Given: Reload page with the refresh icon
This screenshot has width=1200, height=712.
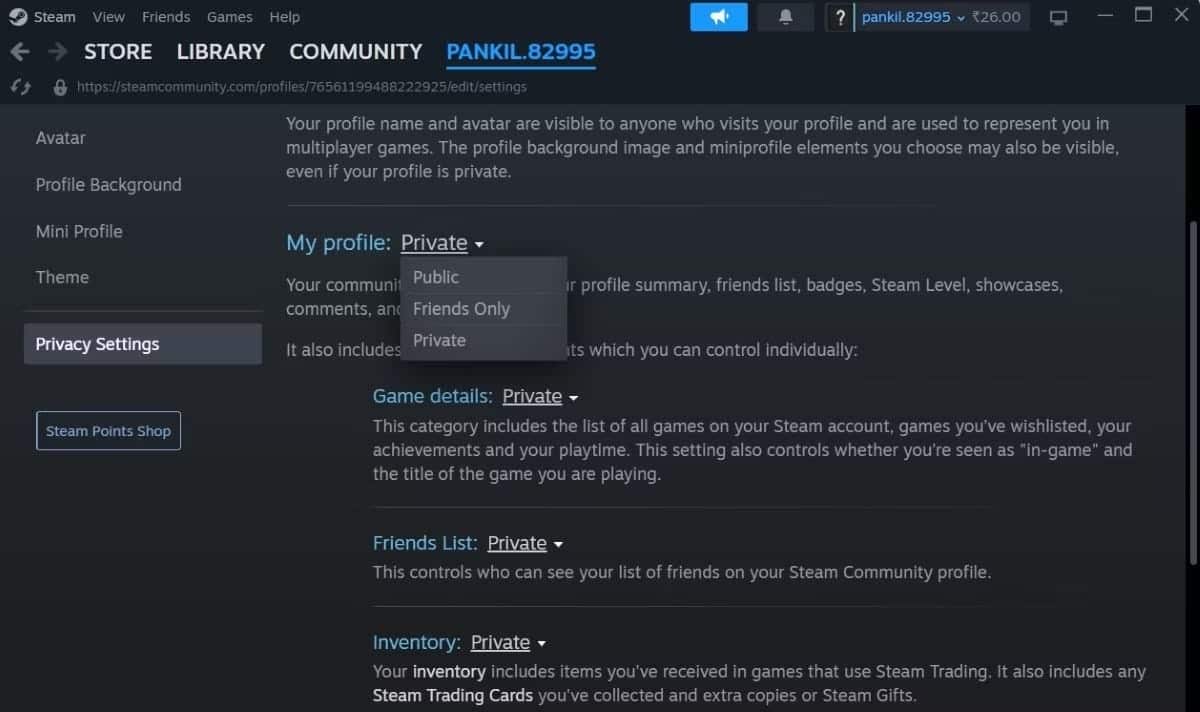Looking at the screenshot, I should click(x=20, y=87).
